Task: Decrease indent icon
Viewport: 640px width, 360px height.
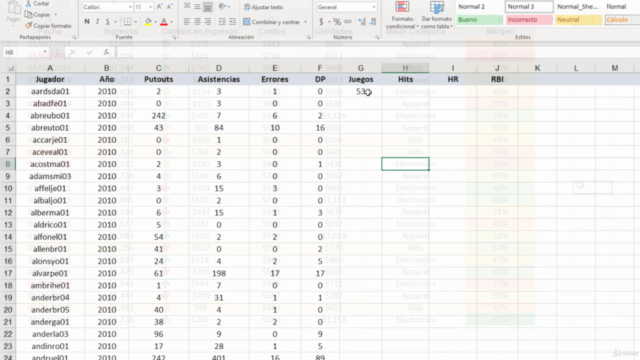Action: point(222,22)
